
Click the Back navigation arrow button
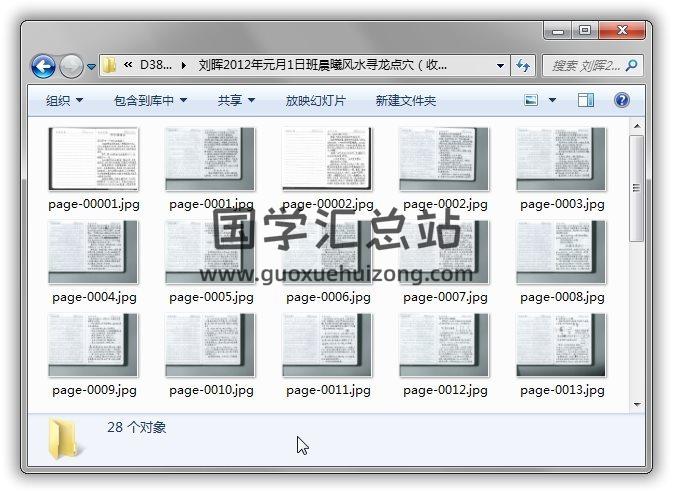click(x=43, y=67)
